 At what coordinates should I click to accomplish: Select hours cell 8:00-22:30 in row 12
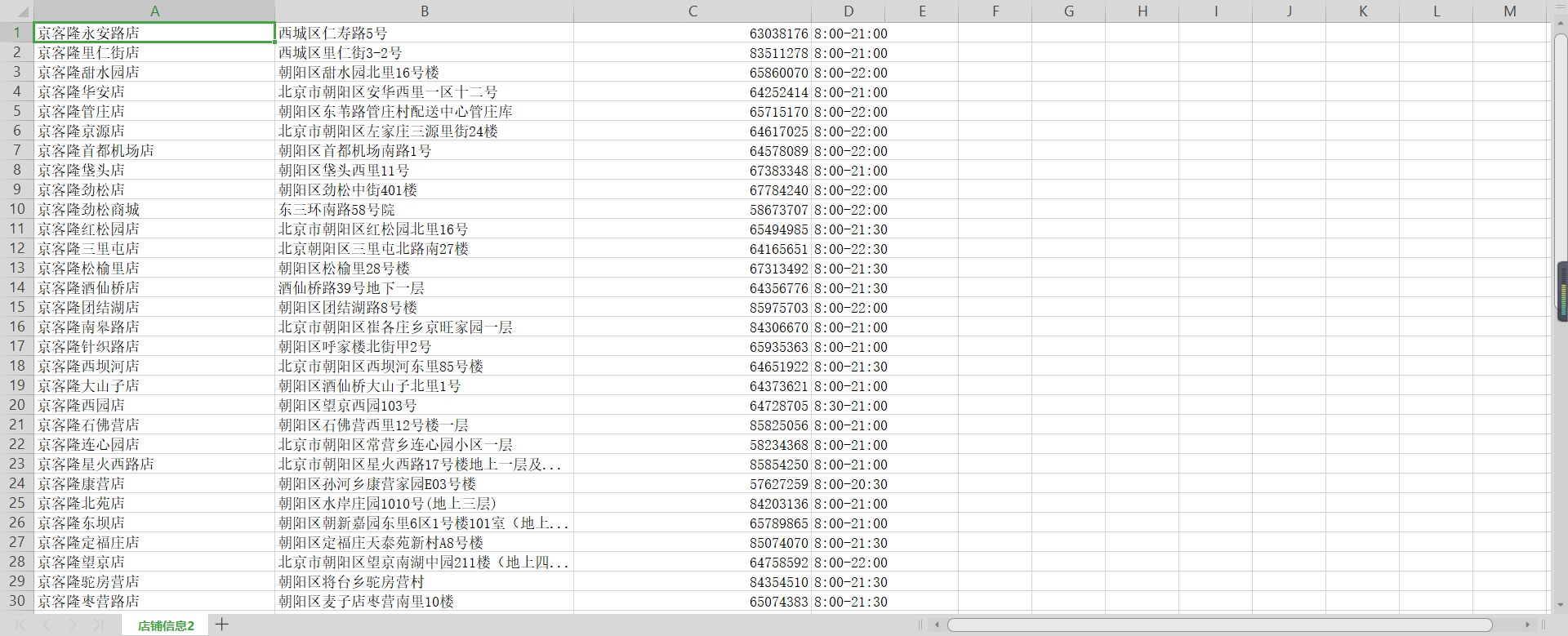849,248
